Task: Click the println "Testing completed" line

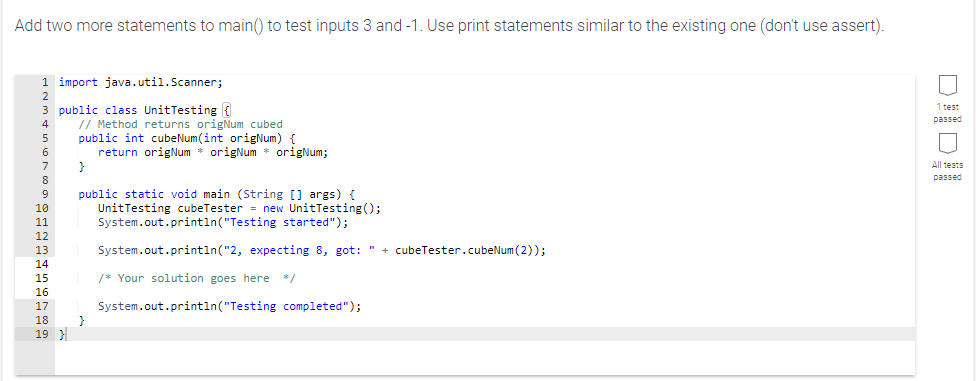Action: click(229, 306)
